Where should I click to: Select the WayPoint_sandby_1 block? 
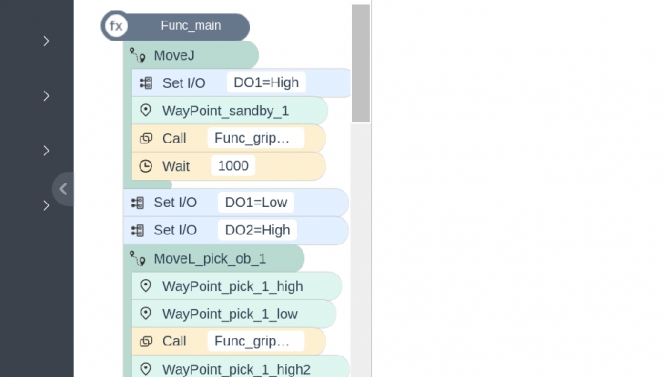pos(229,111)
